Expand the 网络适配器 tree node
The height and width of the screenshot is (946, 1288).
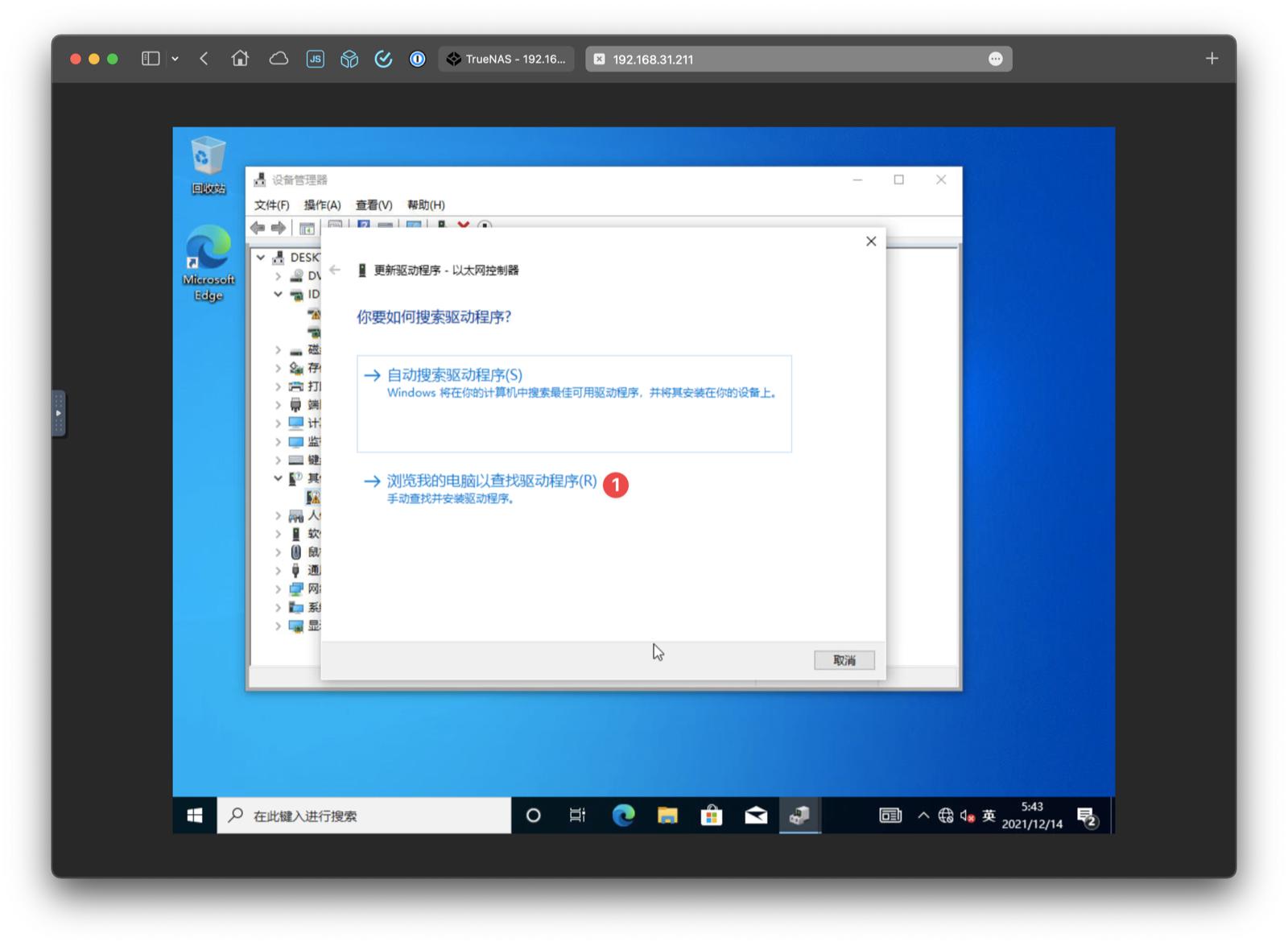coord(278,589)
